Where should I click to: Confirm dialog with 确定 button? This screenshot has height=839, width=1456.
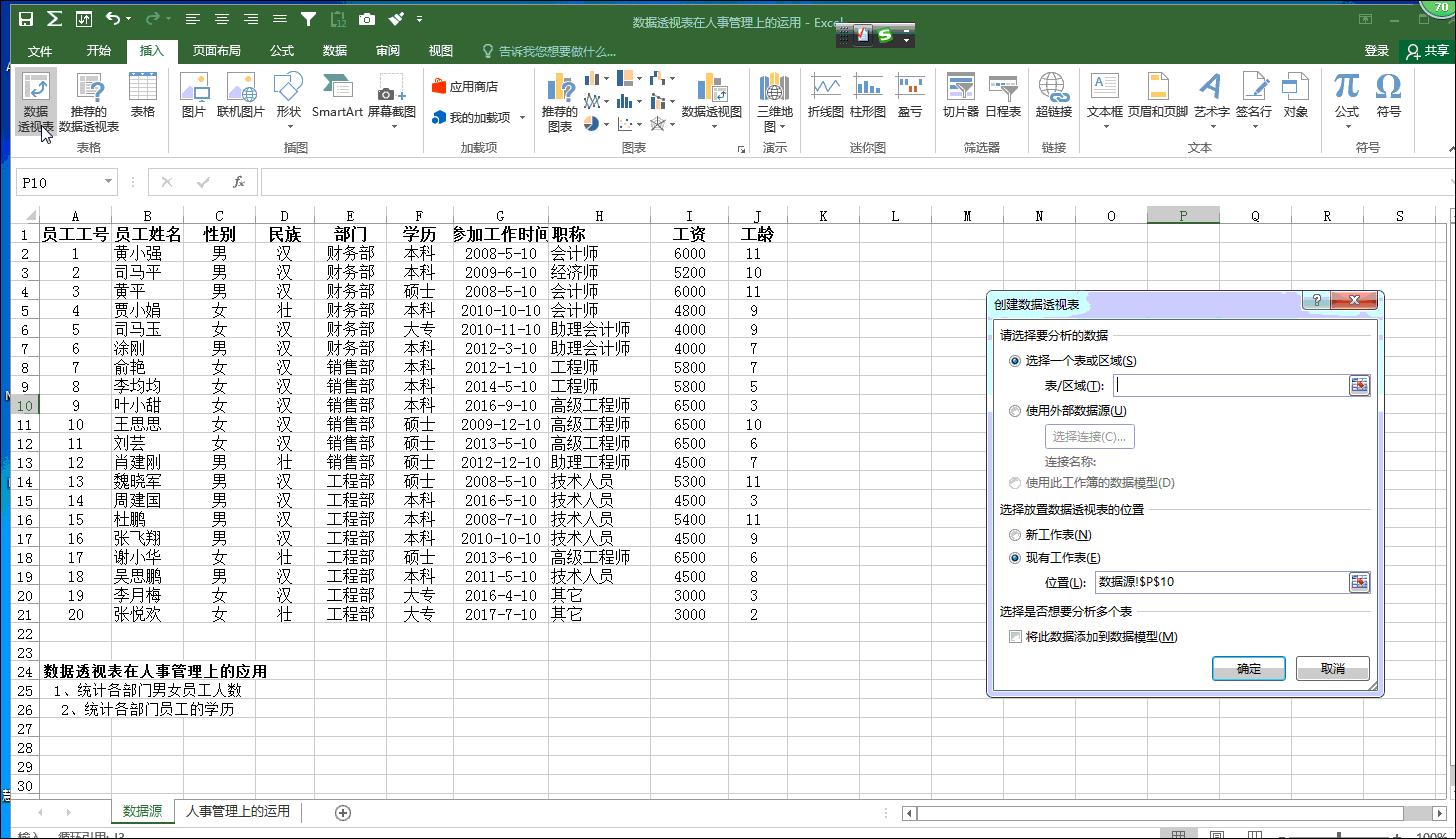pyautogui.click(x=1249, y=669)
